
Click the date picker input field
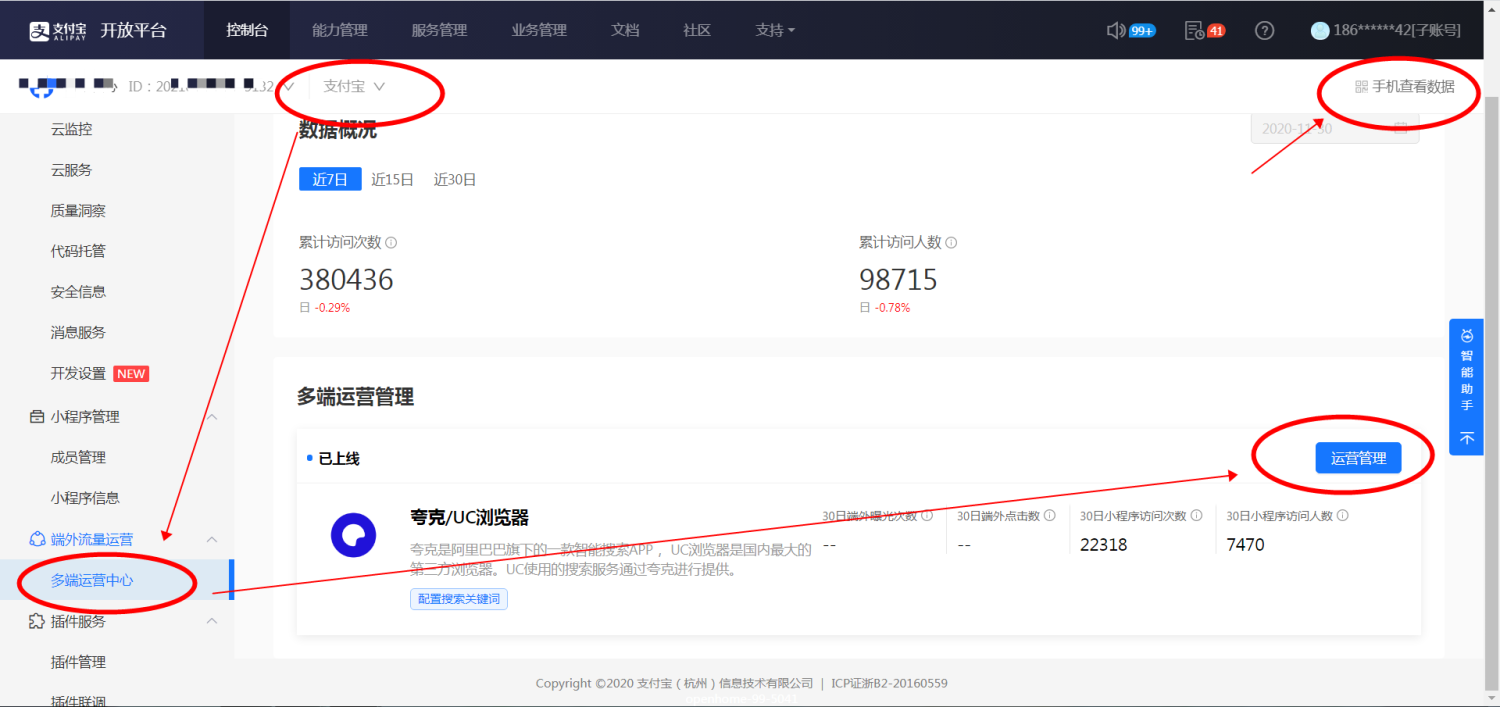coord(1334,129)
